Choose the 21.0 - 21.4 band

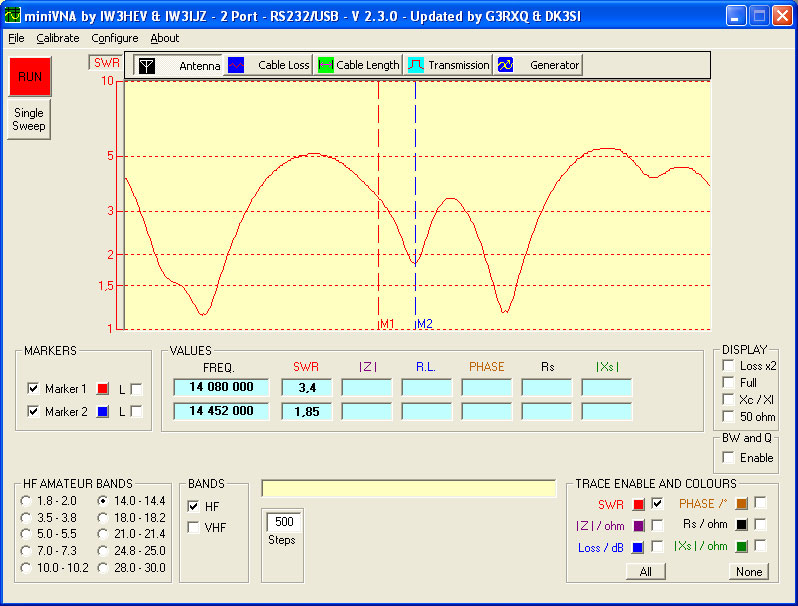pyautogui.click(x=103, y=534)
